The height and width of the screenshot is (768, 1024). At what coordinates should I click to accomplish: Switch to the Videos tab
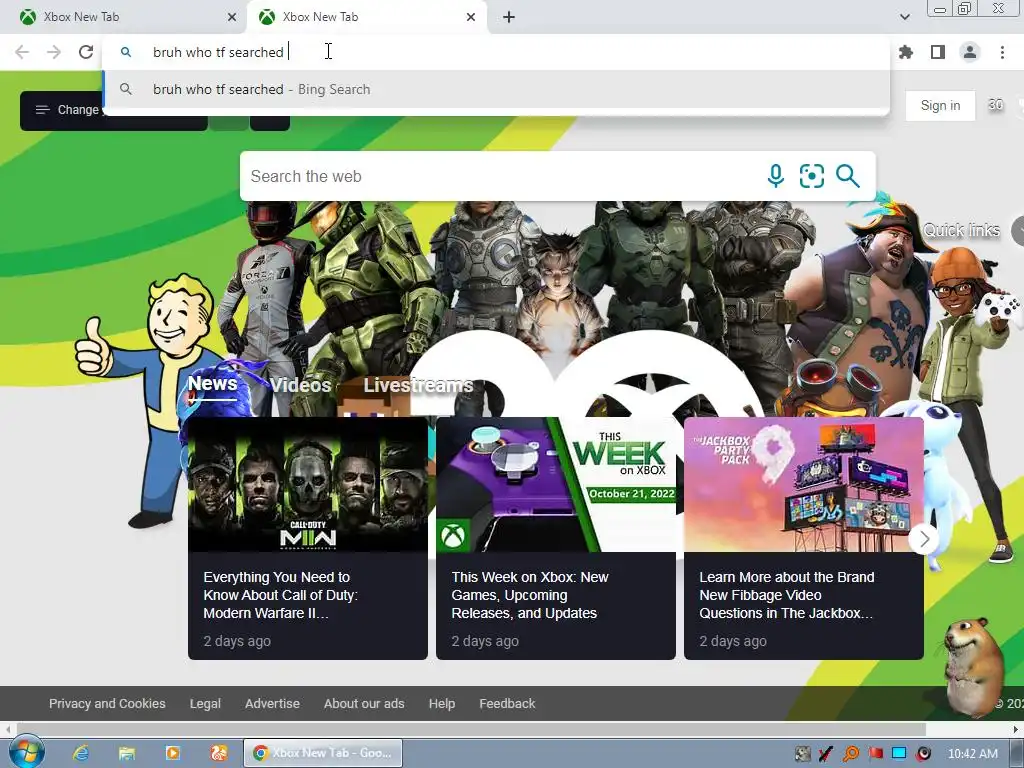tap(301, 385)
